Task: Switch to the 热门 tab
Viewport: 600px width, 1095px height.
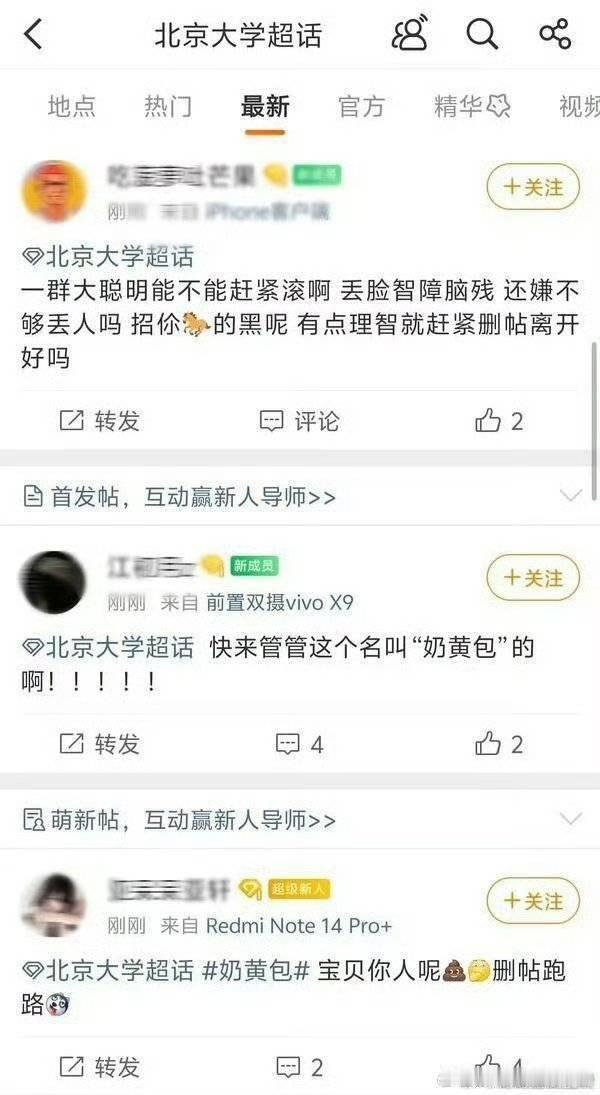Action: pyautogui.click(x=168, y=107)
